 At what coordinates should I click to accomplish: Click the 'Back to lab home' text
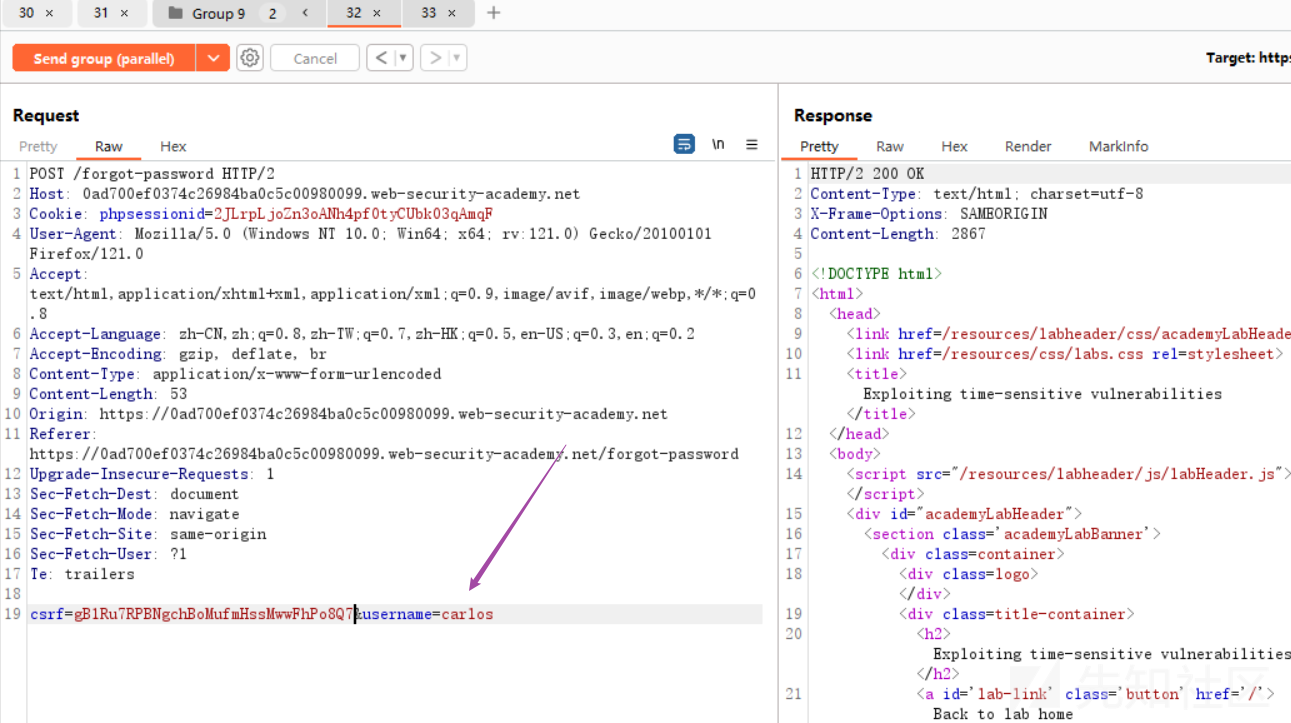tap(1003, 714)
